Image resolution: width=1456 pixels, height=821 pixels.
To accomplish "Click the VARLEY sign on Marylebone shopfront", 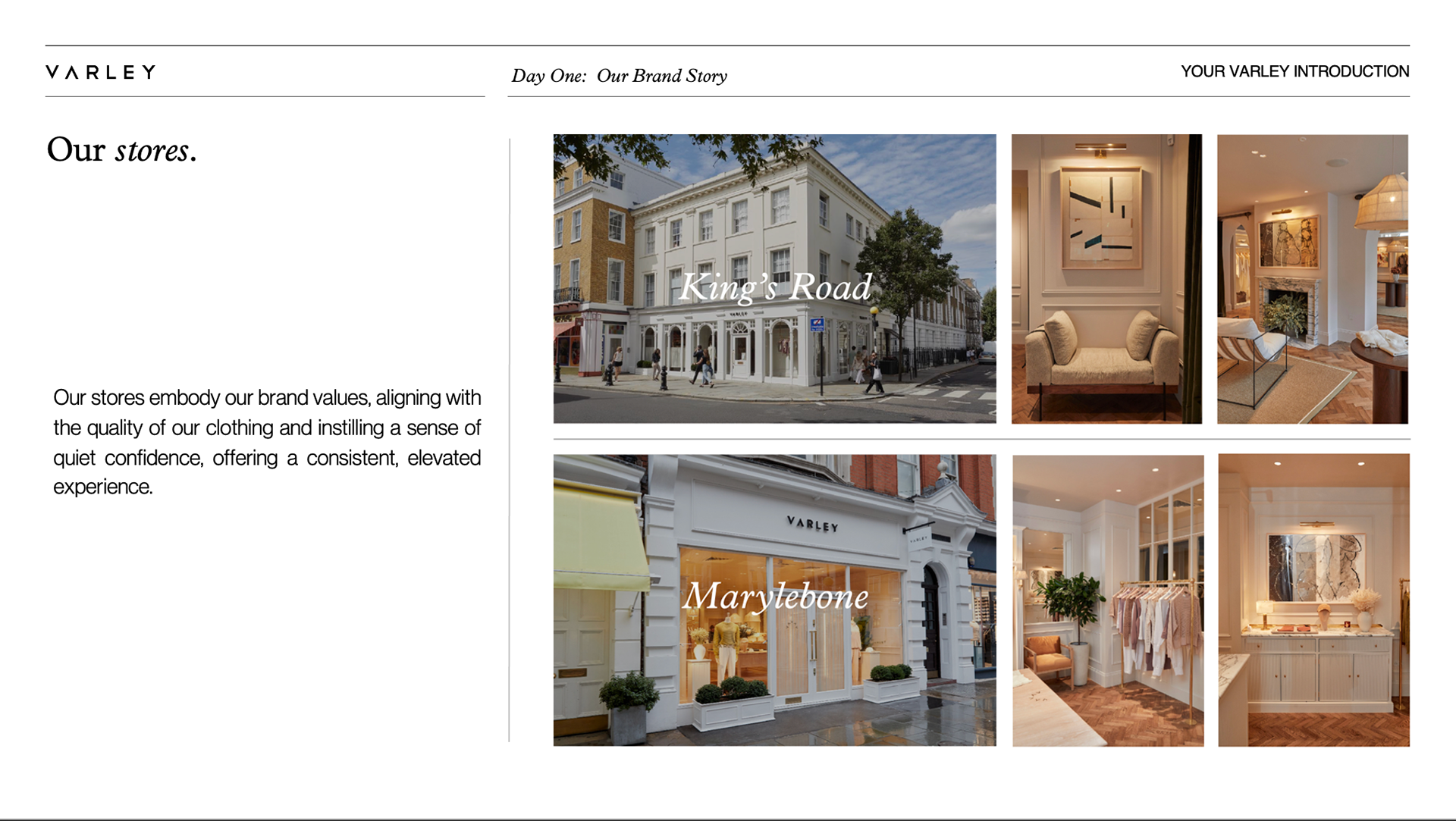I will [x=812, y=524].
